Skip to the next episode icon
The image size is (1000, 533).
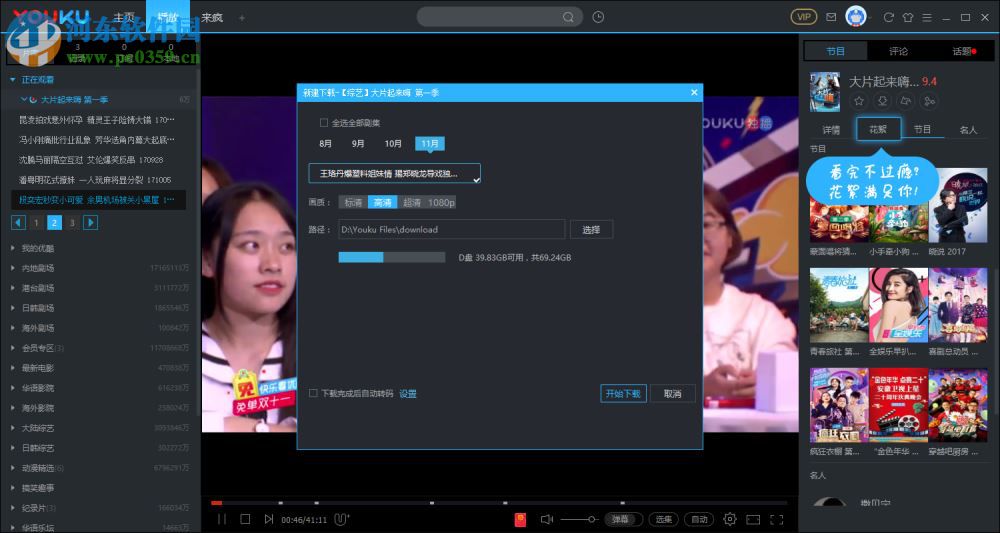click(268, 519)
